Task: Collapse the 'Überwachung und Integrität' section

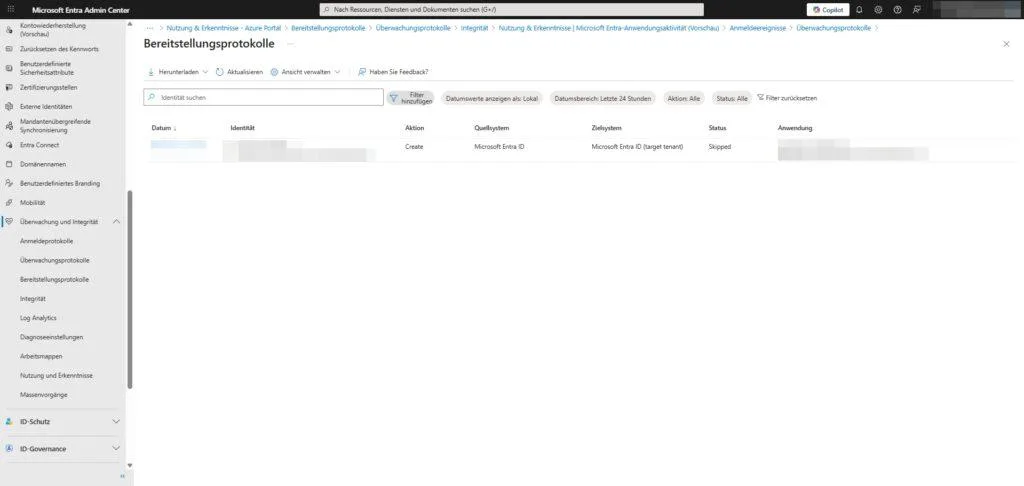Action: (x=117, y=221)
